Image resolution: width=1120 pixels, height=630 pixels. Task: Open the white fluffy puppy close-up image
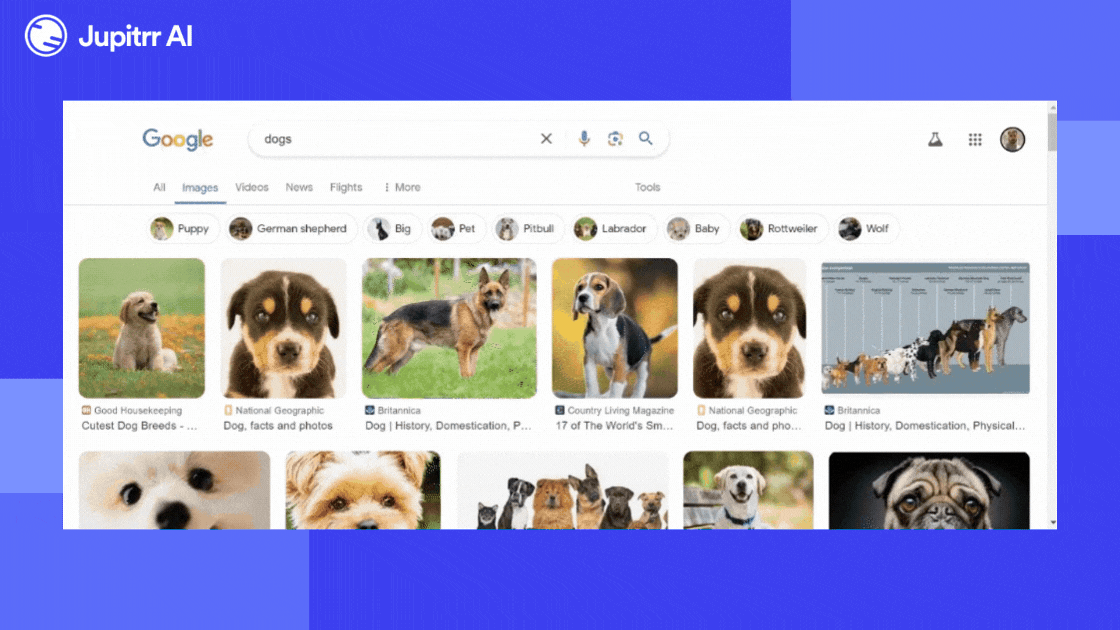point(174,491)
